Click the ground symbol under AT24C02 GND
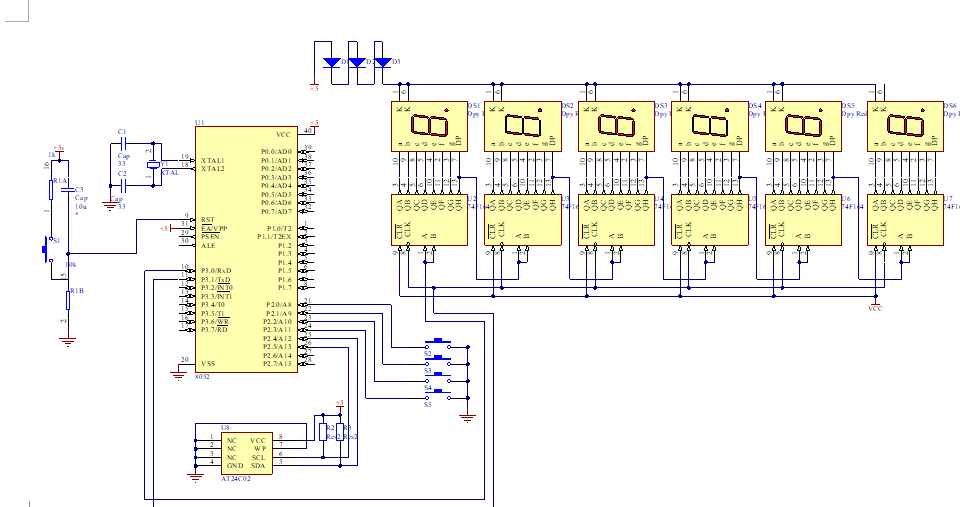Viewport: 960px width, 507px height. 195,477
